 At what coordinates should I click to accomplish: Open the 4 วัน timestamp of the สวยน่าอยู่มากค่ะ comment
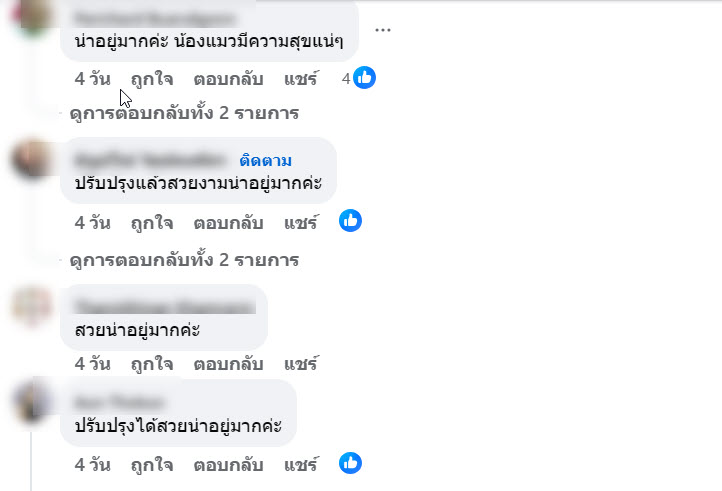92,362
